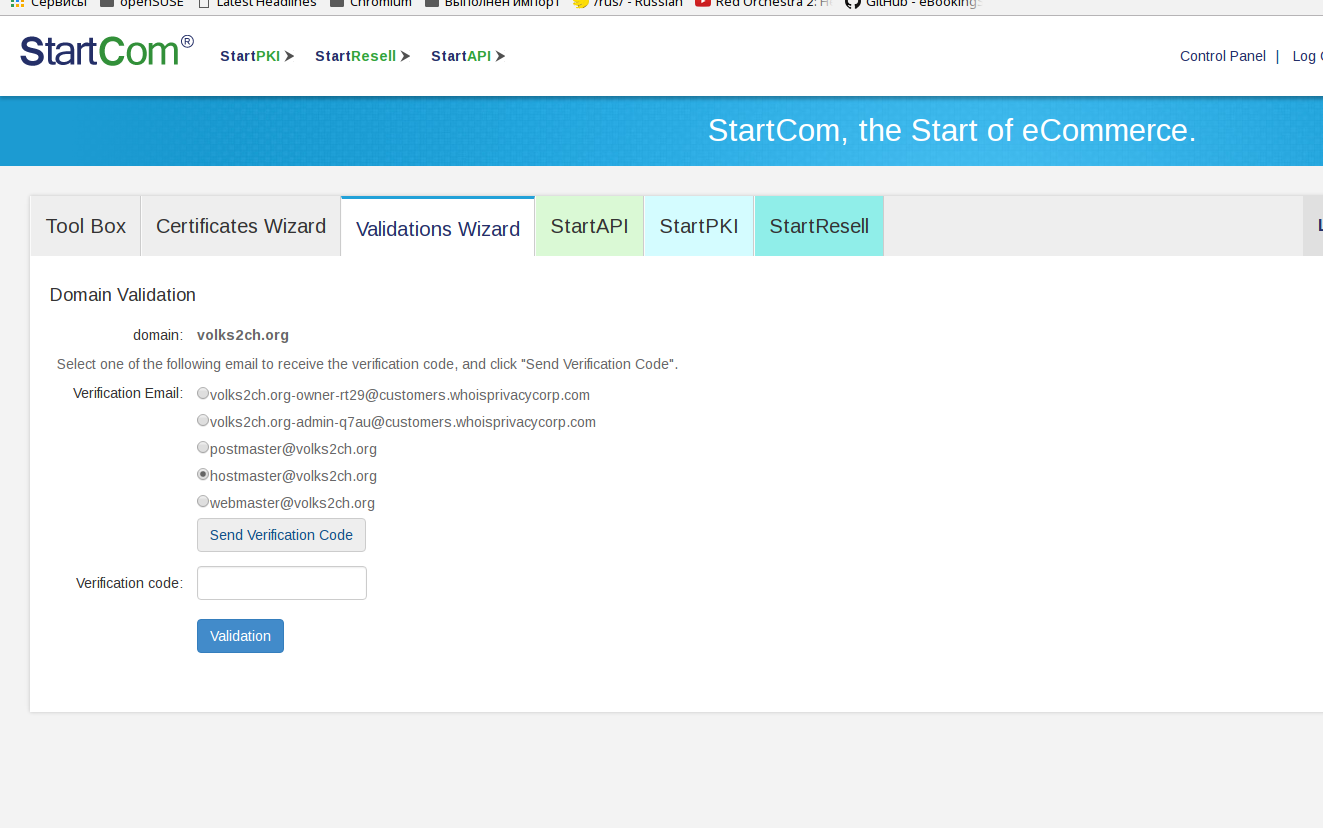
Task: Choose hostmaster@volks2ch.org radio button
Action: coord(203,475)
